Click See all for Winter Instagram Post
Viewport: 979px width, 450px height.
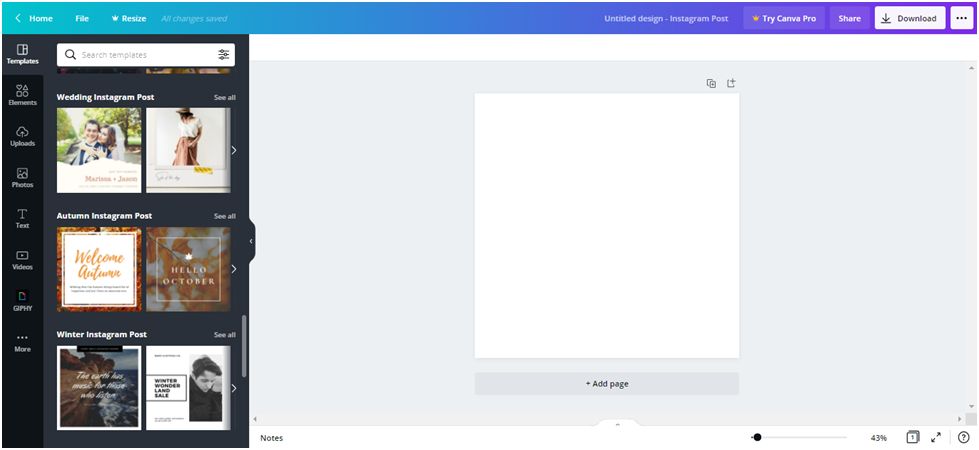(225, 335)
